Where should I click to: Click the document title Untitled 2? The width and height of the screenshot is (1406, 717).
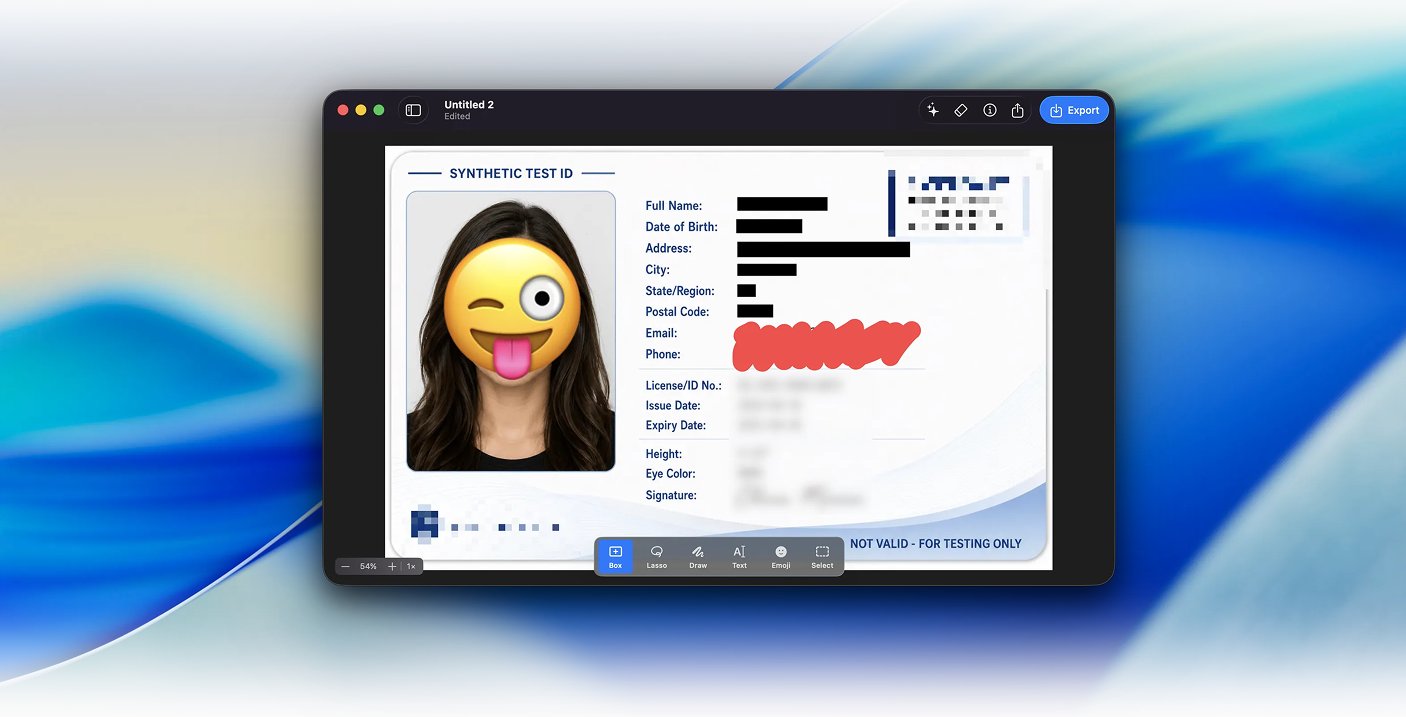click(469, 105)
